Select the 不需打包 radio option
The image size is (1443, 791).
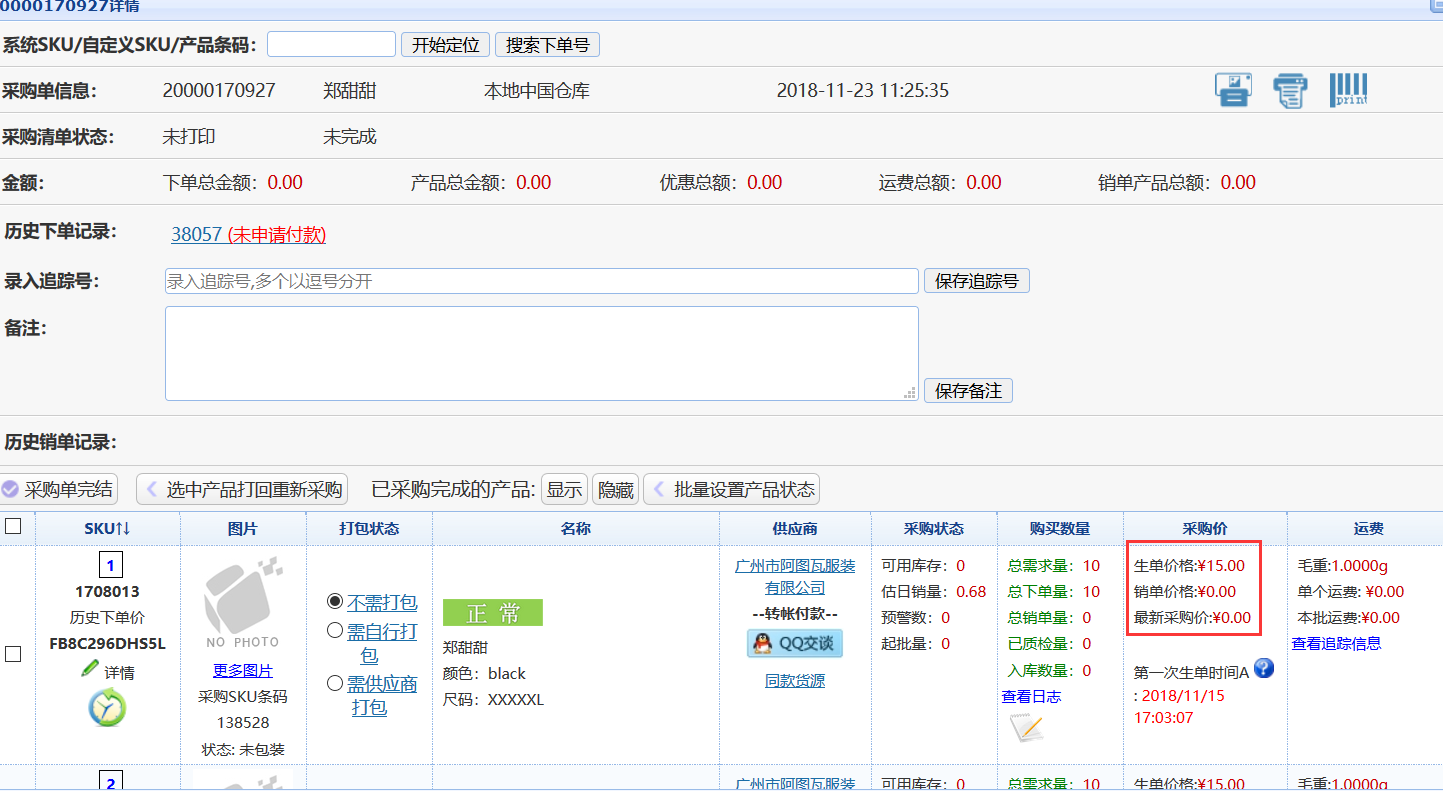click(x=335, y=602)
